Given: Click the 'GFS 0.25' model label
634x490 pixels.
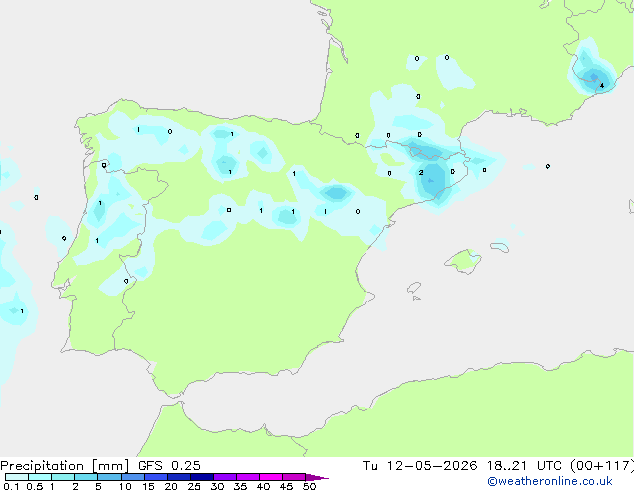Looking at the screenshot, I should click(x=169, y=466).
